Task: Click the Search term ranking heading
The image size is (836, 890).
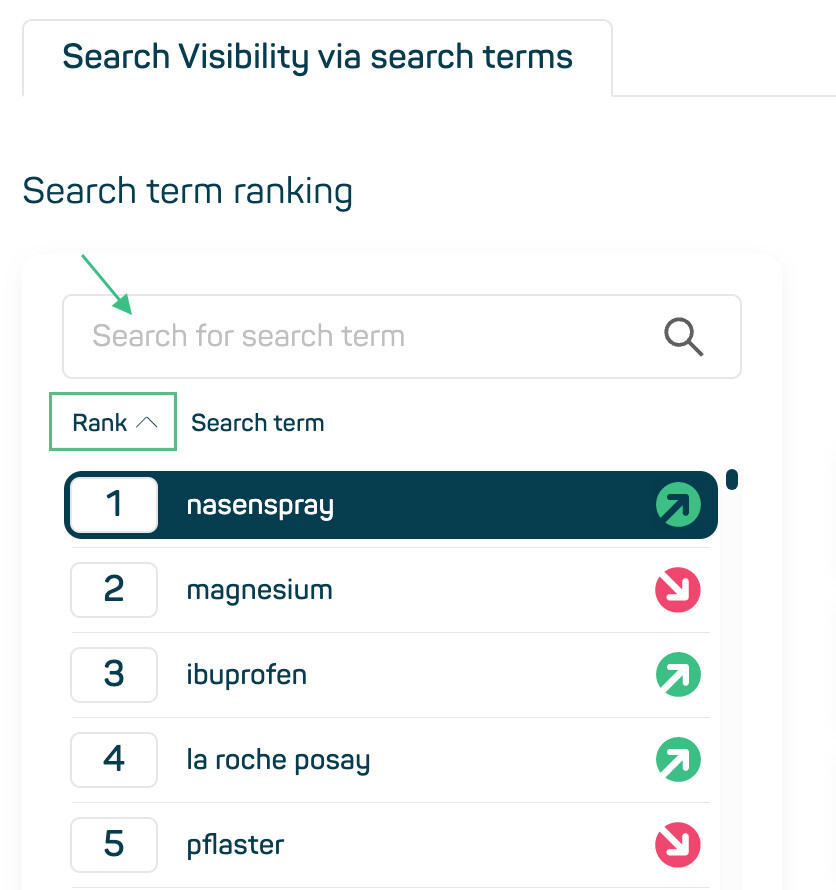Action: (188, 191)
